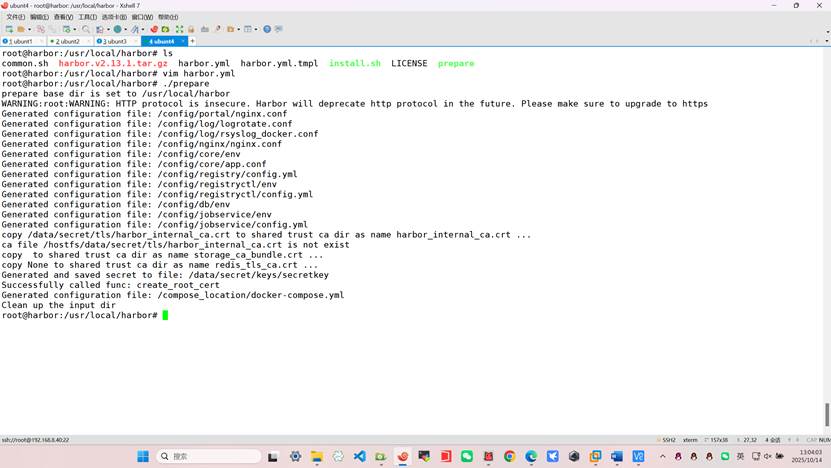Click the green prepare file name
This screenshot has height=468, width=831.
click(456, 63)
